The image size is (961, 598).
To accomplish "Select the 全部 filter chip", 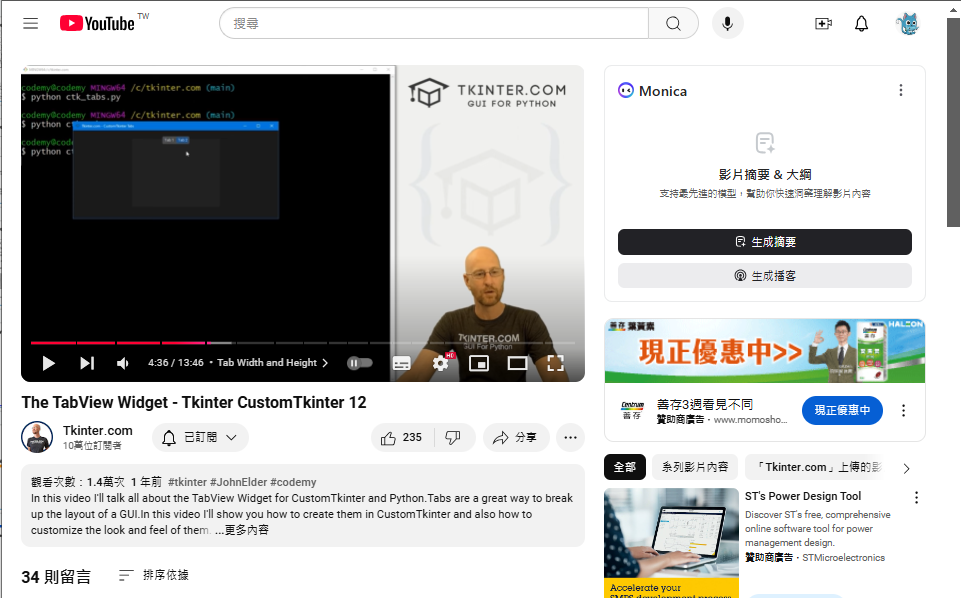I will coord(625,467).
